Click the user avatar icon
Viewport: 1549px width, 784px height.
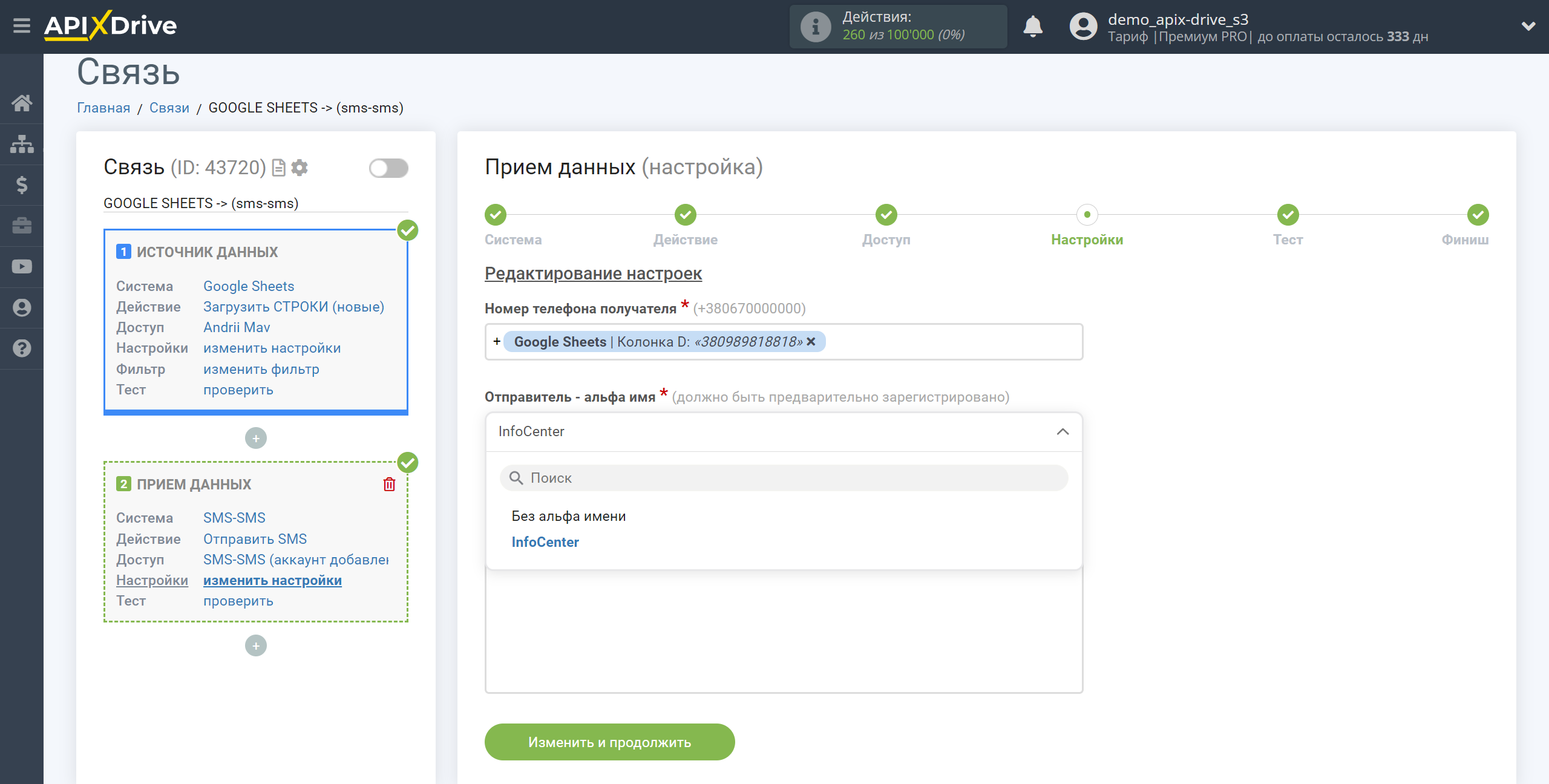(x=1083, y=27)
